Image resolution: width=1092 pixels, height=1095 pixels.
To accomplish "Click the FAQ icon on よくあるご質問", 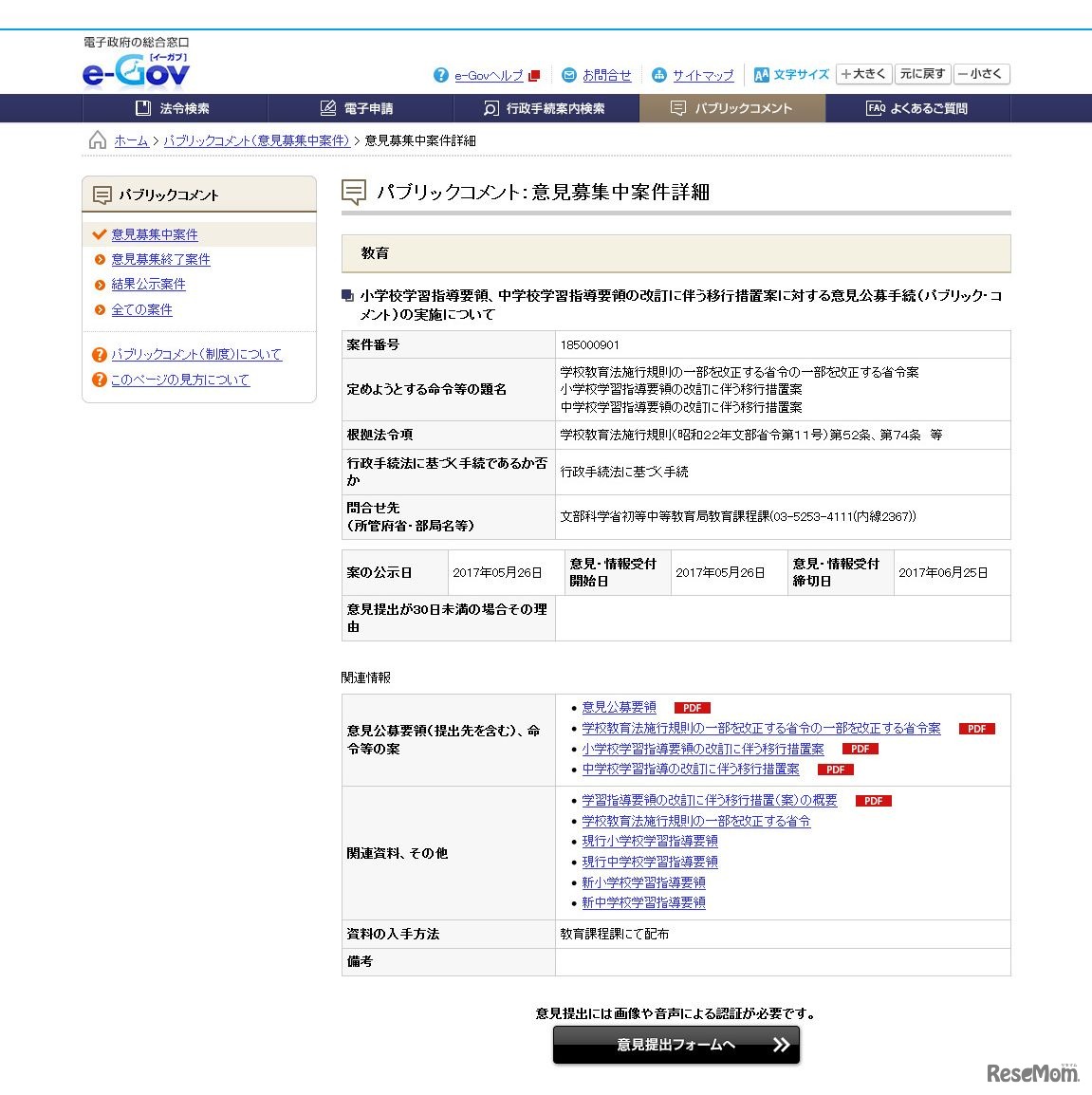I will (x=878, y=108).
